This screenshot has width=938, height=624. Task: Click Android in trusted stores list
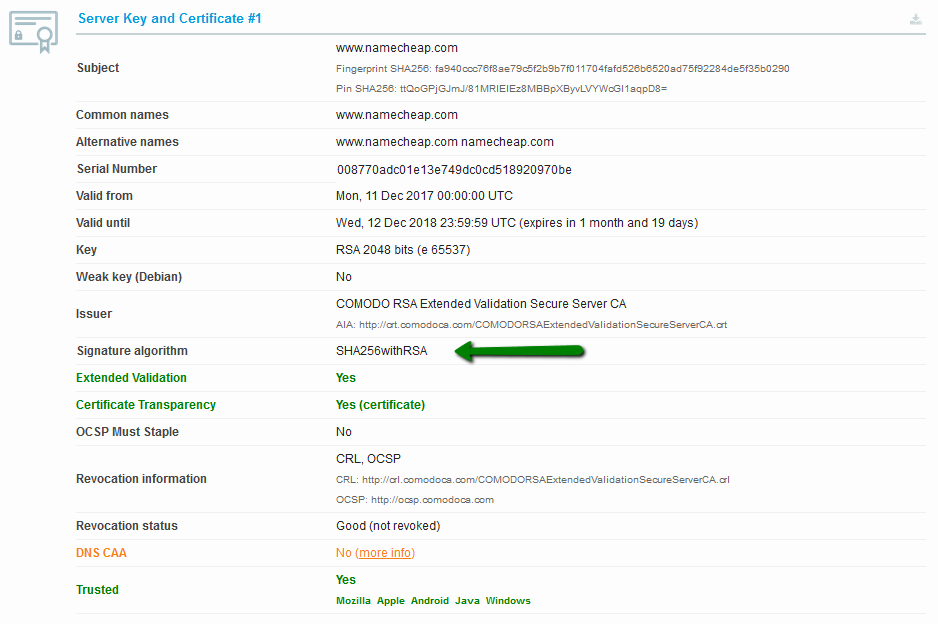pyautogui.click(x=430, y=601)
